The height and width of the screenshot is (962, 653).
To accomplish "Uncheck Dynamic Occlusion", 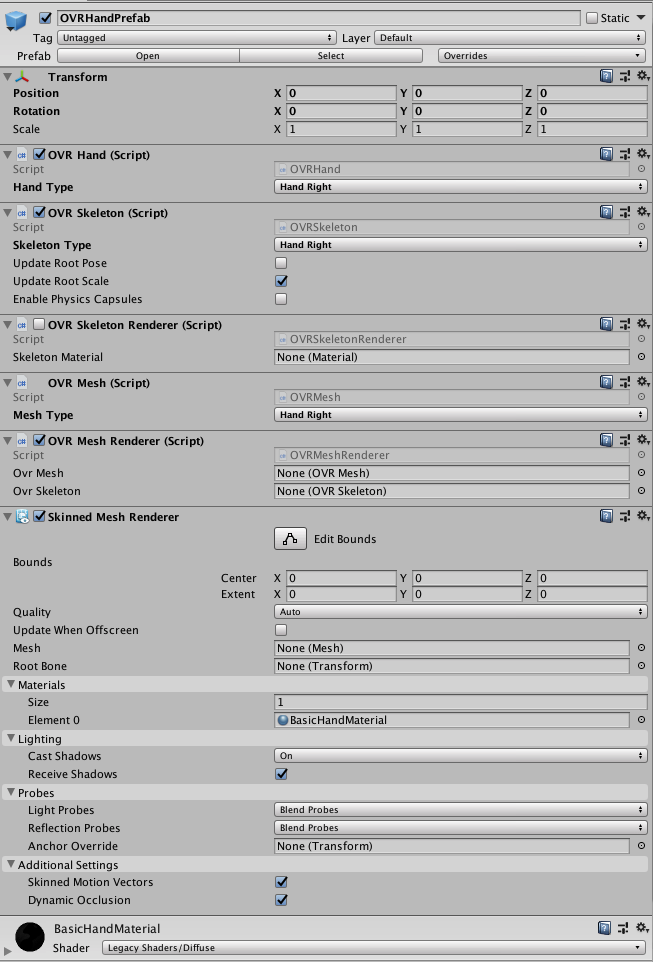I will [x=281, y=899].
